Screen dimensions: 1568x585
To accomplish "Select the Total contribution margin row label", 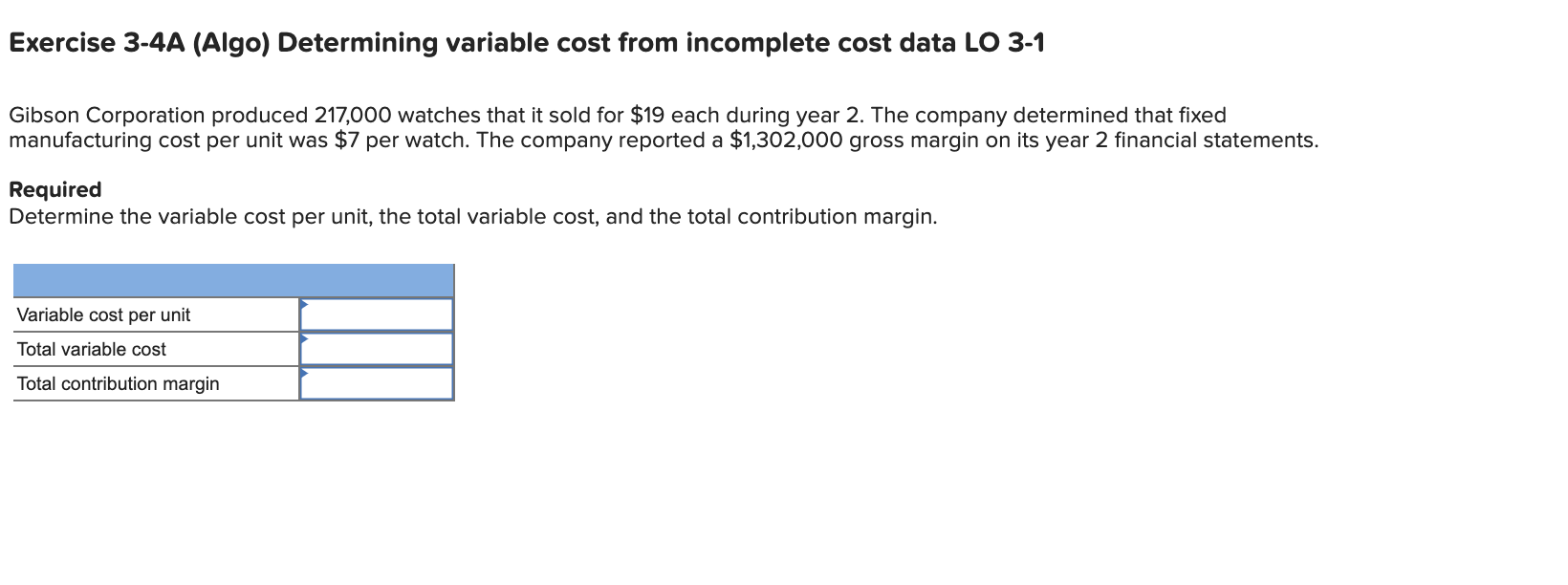I will click(117, 384).
